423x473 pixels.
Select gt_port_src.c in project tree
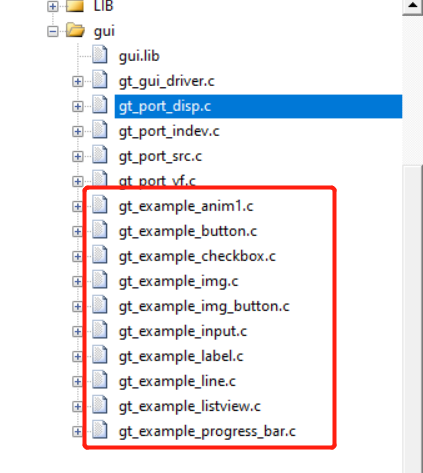[160, 157]
